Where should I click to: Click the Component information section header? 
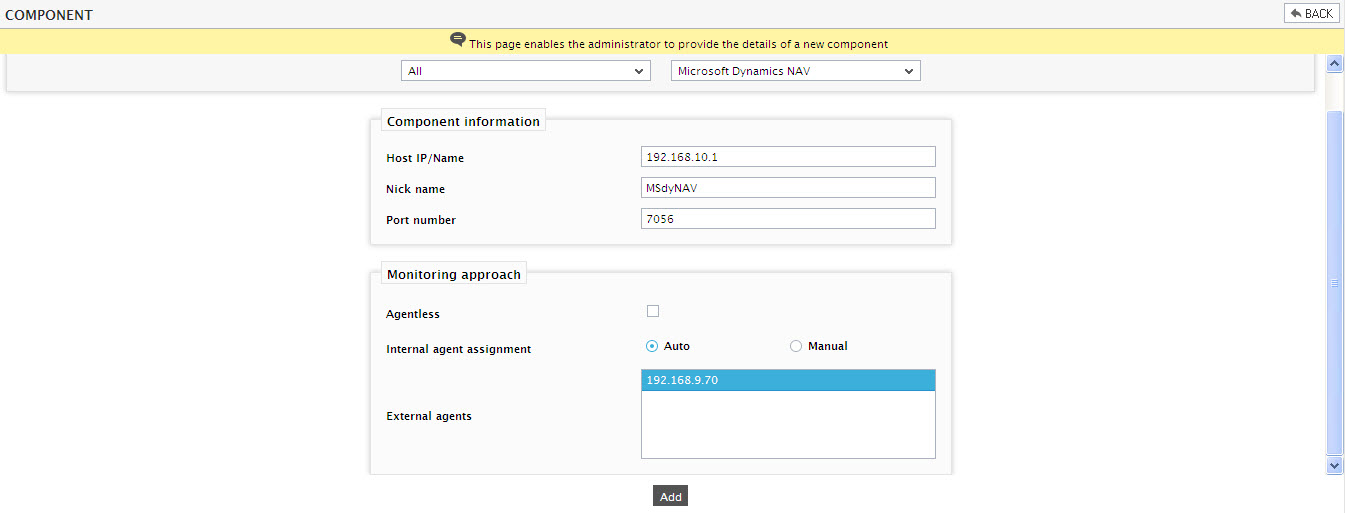[x=463, y=121]
